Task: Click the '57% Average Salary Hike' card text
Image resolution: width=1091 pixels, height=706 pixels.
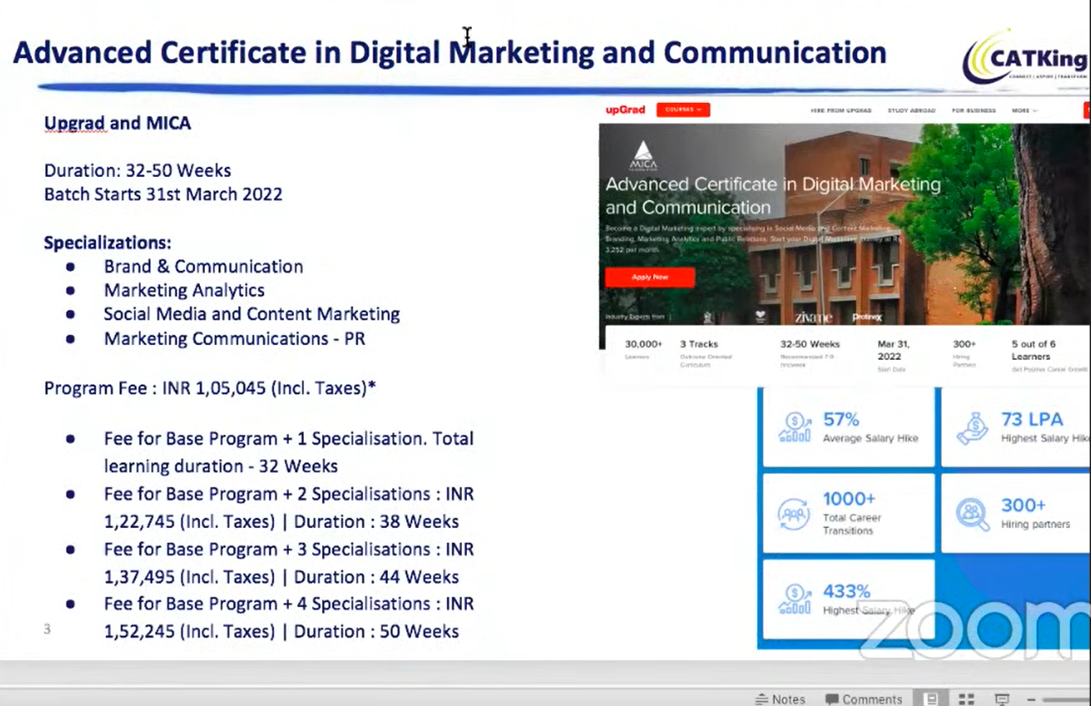Action: (870, 427)
